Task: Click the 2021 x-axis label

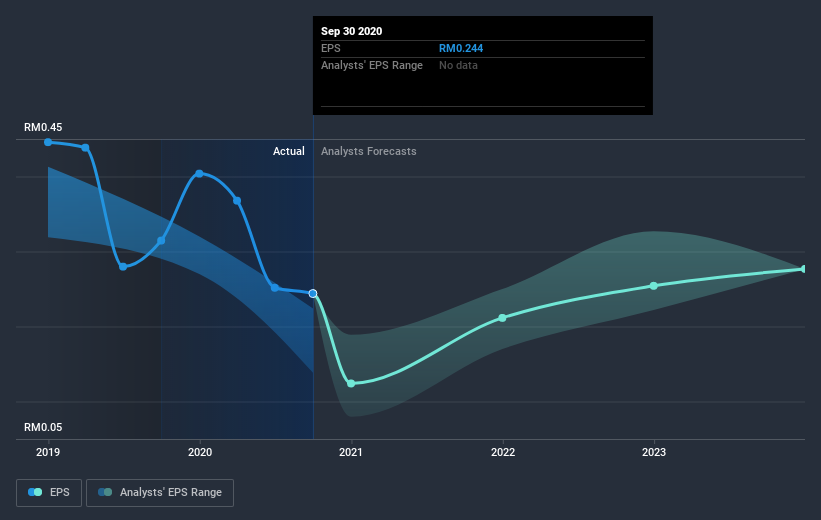Action: tap(351, 452)
